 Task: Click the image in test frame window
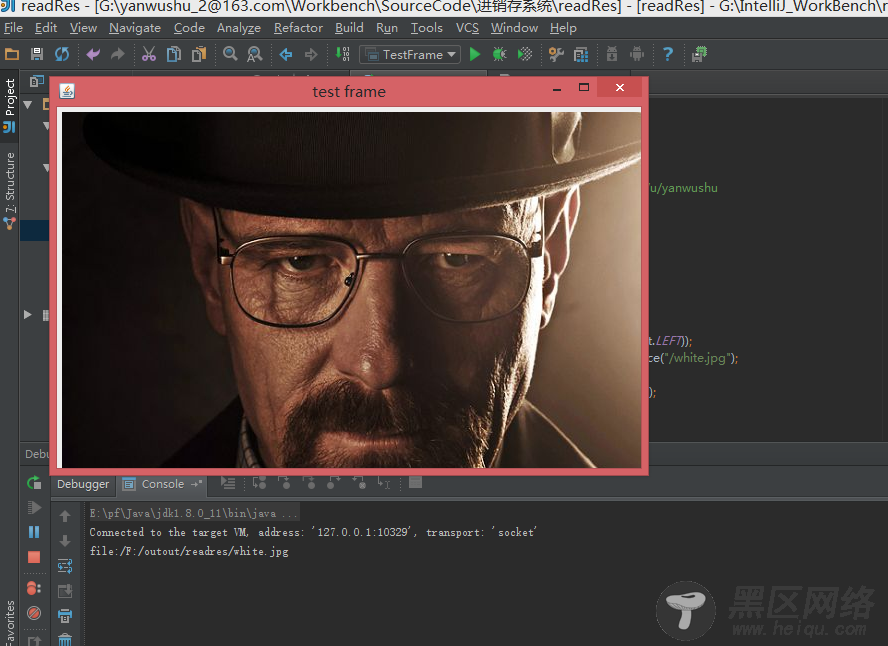(351, 289)
